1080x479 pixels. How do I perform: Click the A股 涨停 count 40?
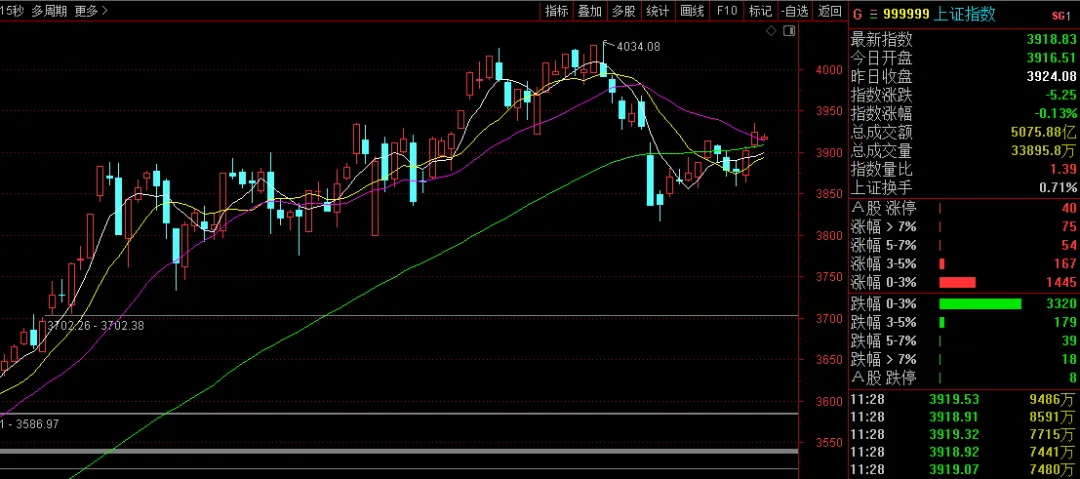point(1068,208)
